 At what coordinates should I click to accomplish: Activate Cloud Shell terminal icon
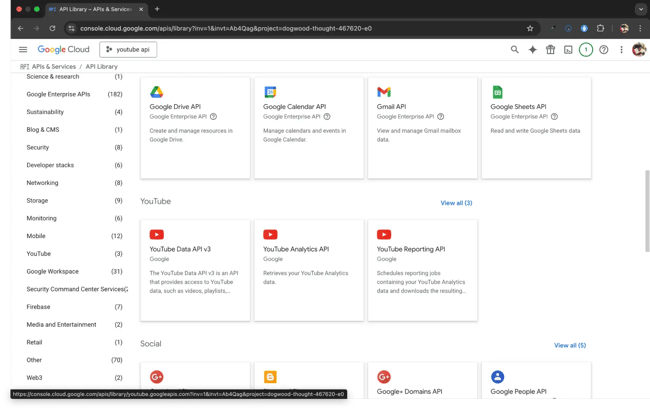pyautogui.click(x=568, y=49)
